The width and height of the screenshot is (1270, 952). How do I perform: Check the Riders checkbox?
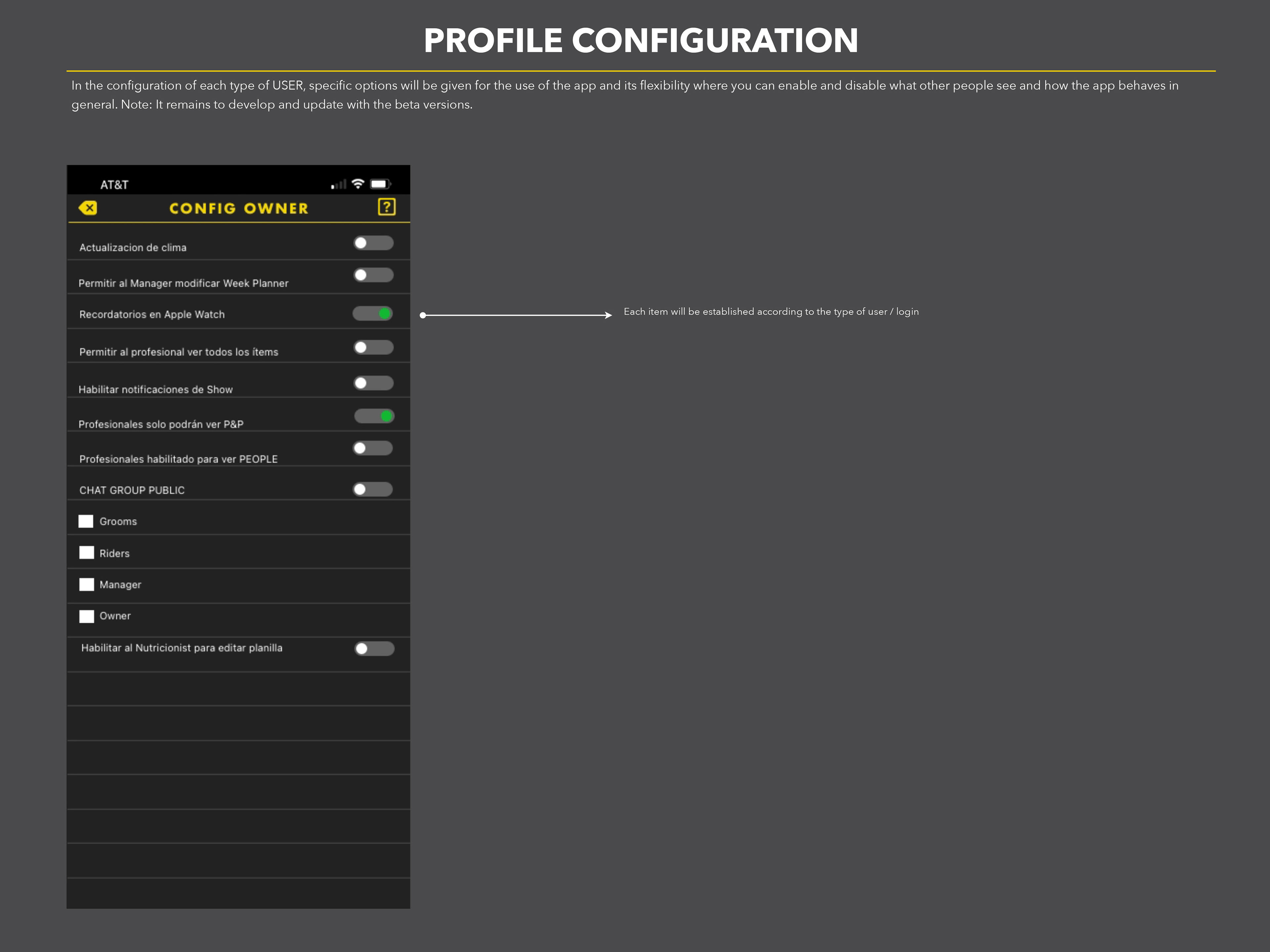tap(87, 553)
